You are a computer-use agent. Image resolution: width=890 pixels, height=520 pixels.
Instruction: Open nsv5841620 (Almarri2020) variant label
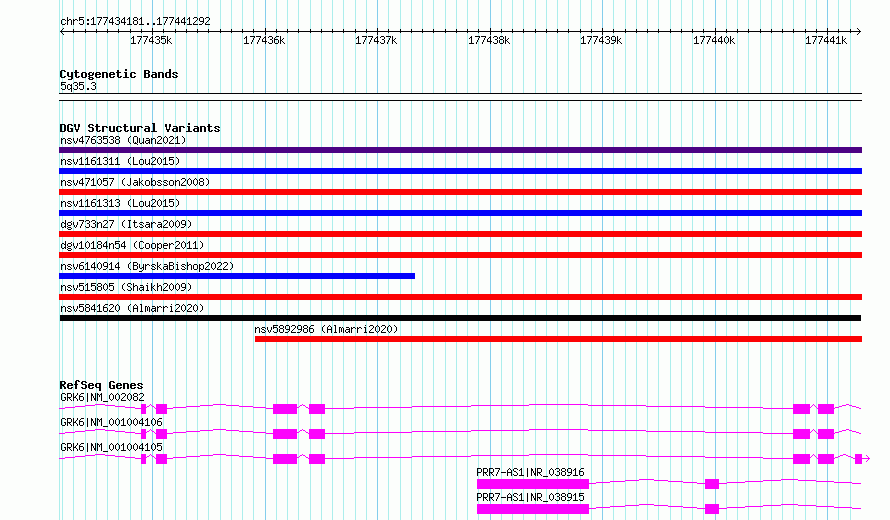coord(132,308)
